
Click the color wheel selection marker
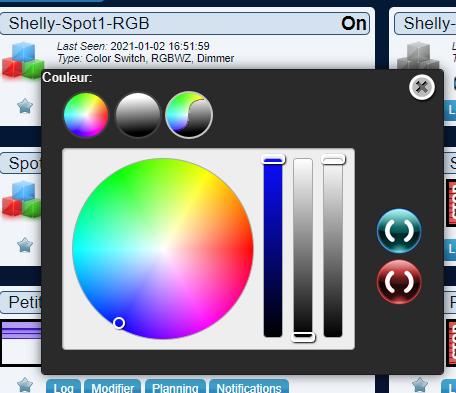[x=119, y=323]
